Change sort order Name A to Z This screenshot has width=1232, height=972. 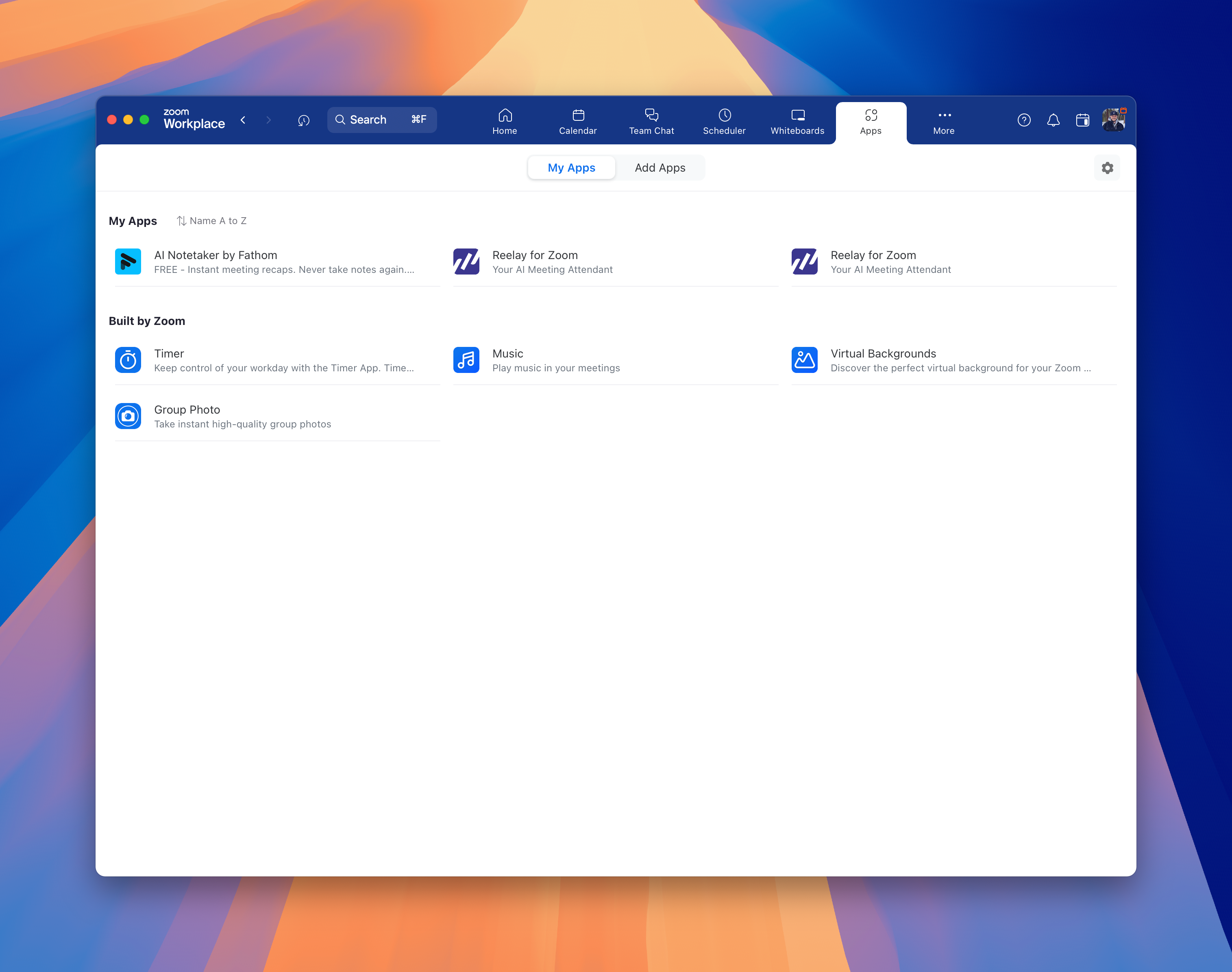click(211, 221)
